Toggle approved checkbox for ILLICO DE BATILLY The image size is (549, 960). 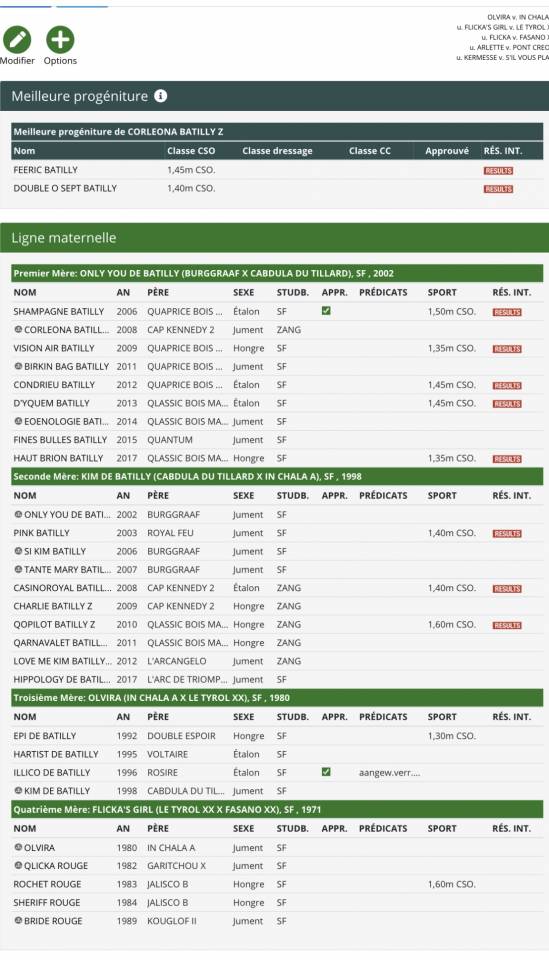326,772
